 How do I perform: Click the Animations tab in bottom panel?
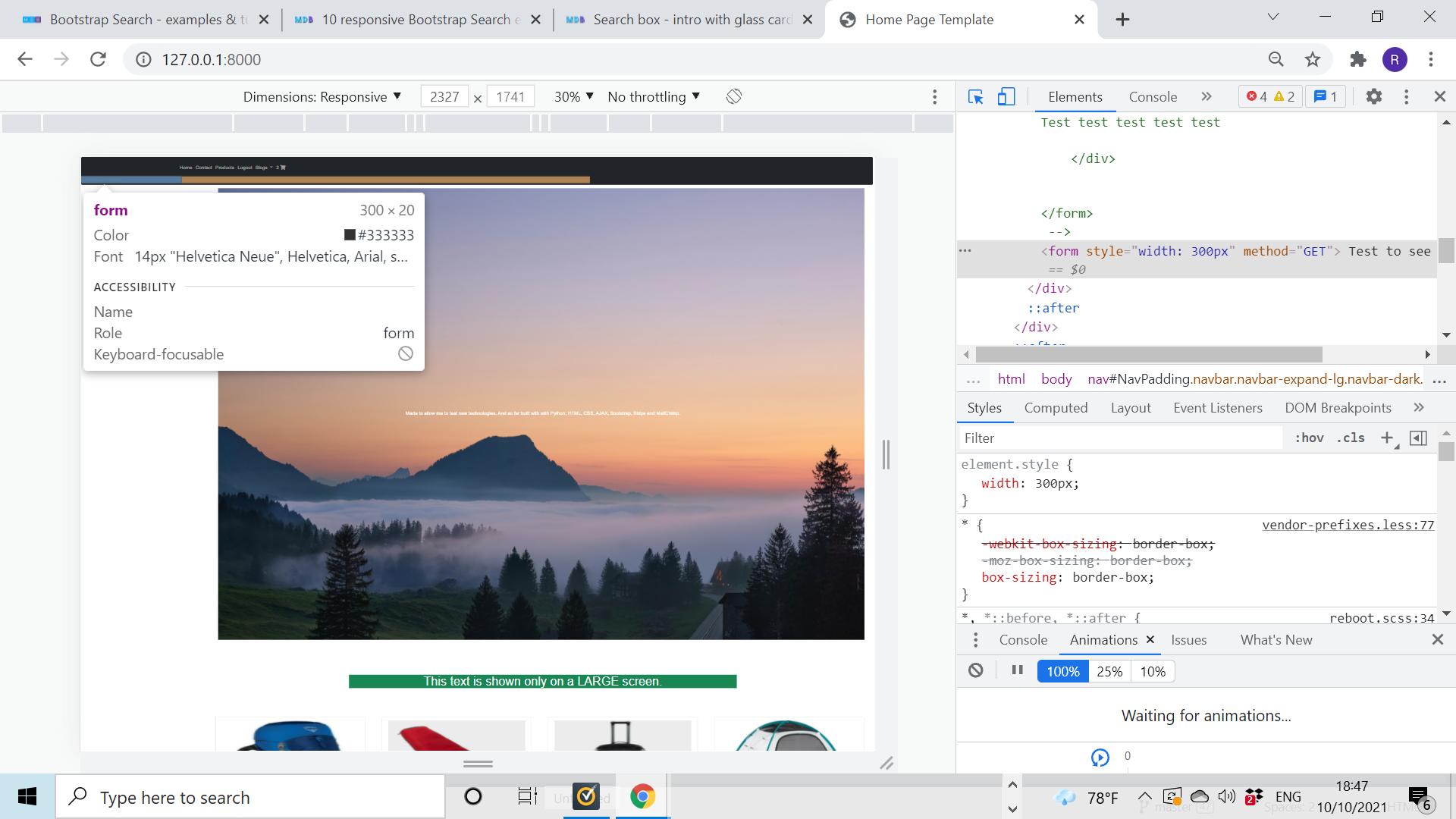coord(1104,640)
